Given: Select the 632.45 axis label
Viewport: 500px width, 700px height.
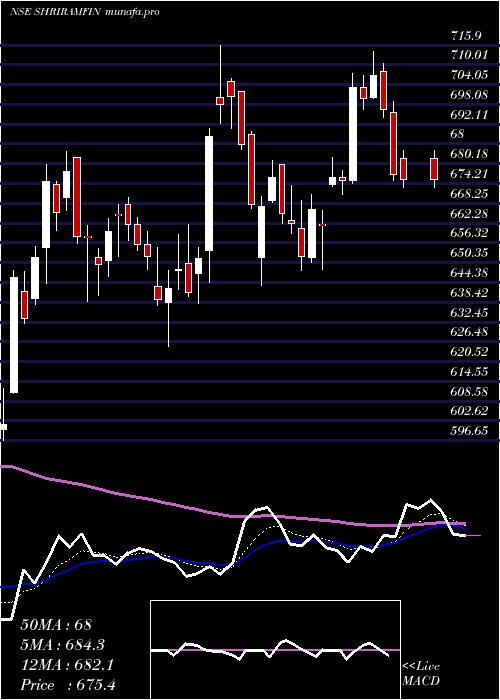Looking at the screenshot, I should [x=469, y=312].
